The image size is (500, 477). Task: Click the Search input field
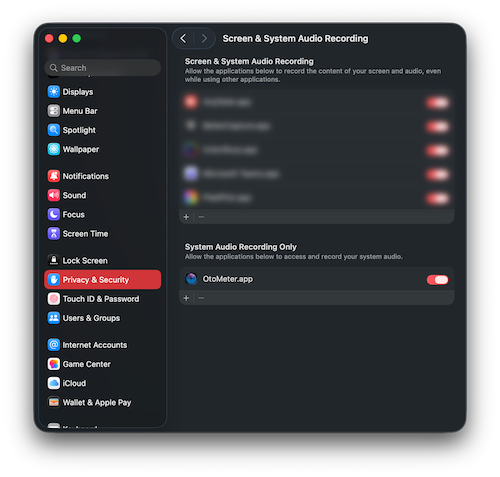click(x=103, y=68)
